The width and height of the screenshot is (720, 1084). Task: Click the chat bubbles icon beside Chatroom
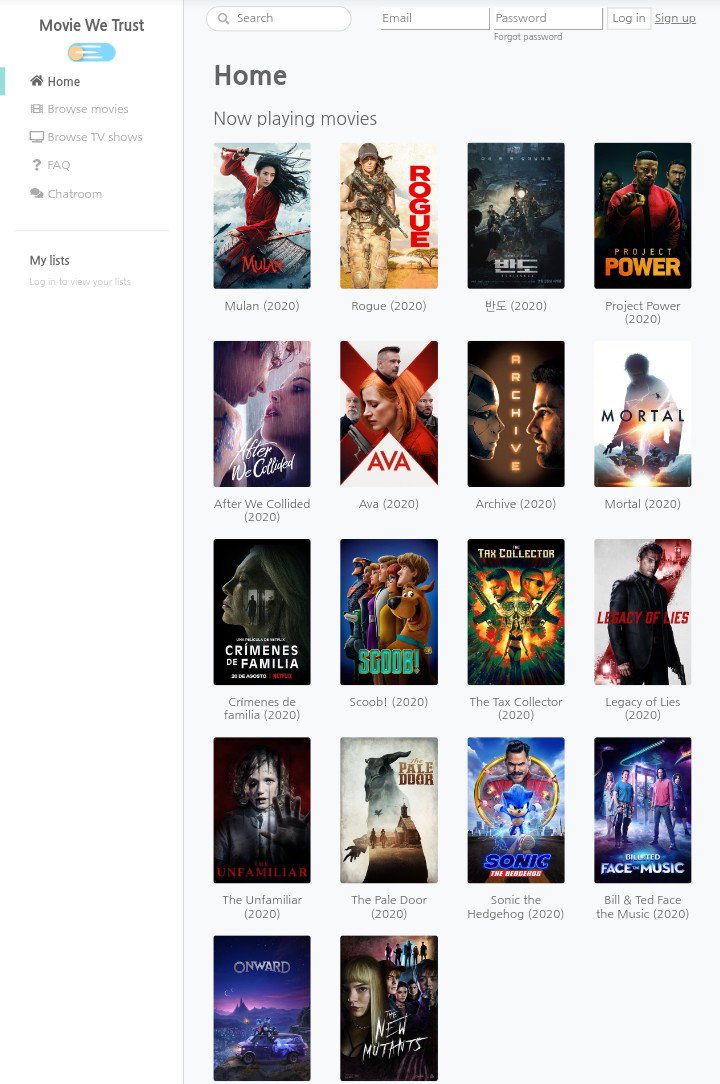[37, 194]
